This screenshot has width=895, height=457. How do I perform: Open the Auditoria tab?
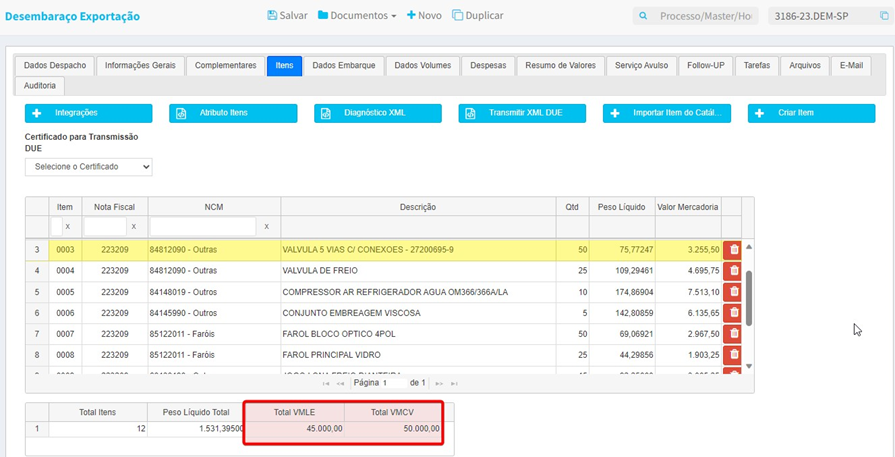(x=40, y=86)
